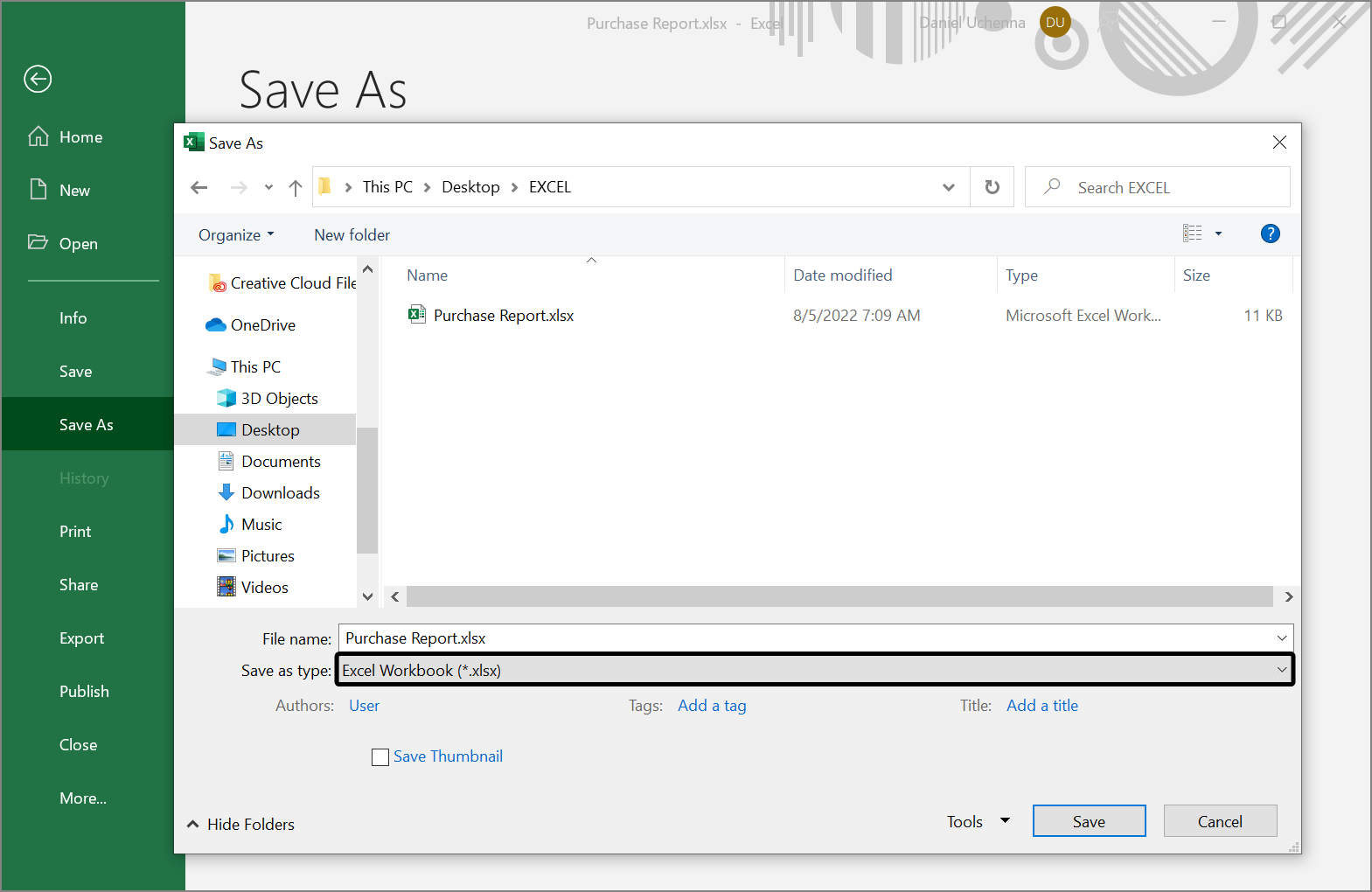Collapse folders with Hide Folders
Viewport: 1372px width, 892px height.
[240, 825]
